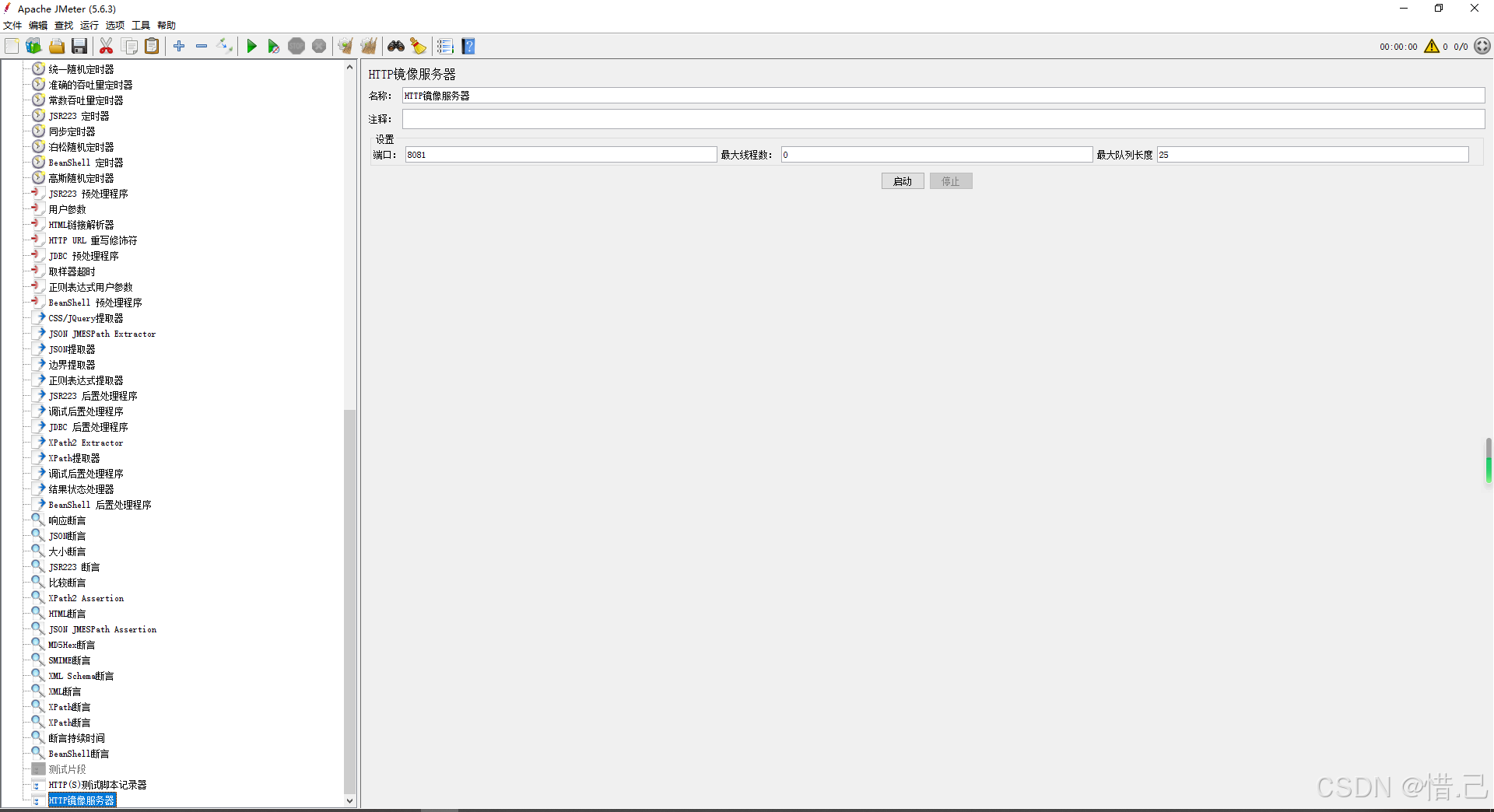The width and height of the screenshot is (1494, 812).
Task: Cut with the scissors icon
Action: point(107,47)
